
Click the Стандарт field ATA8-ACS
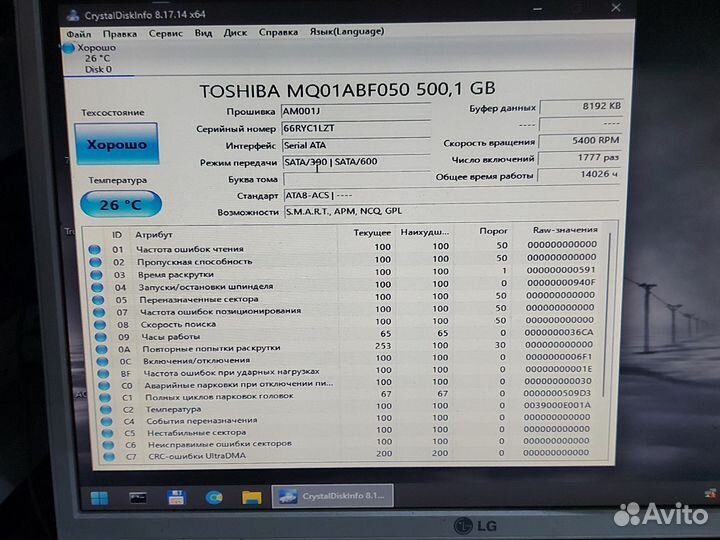[x=451, y=195]
